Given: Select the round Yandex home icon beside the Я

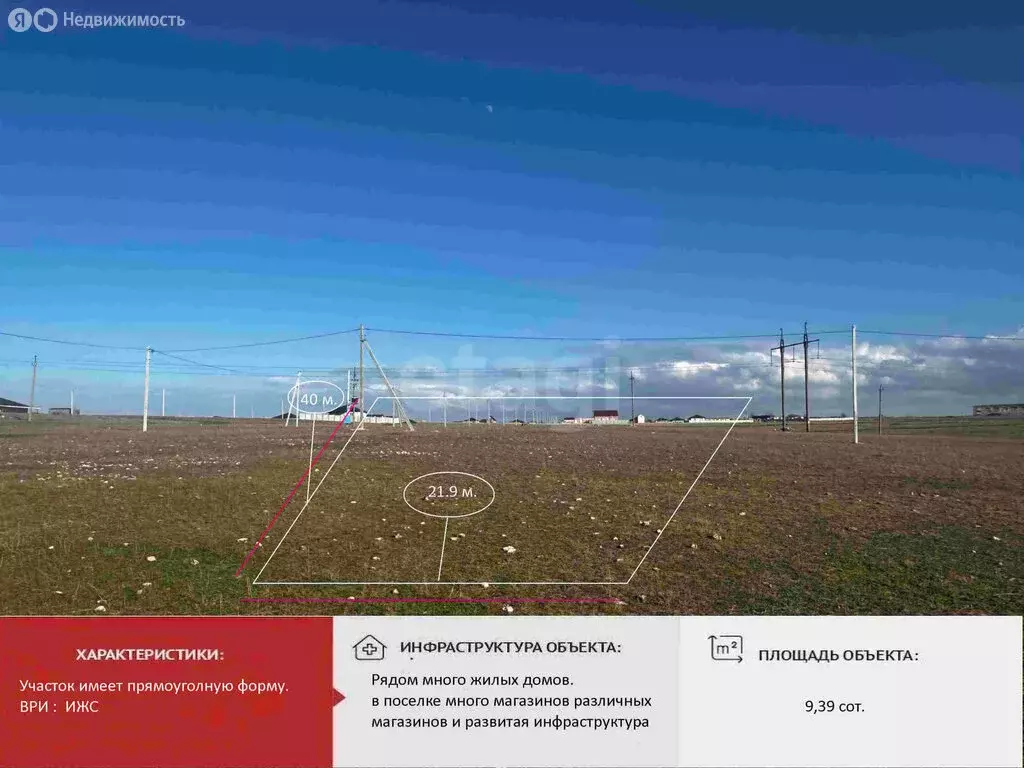Looking at the screenshot, I should [x=43, y=18].
